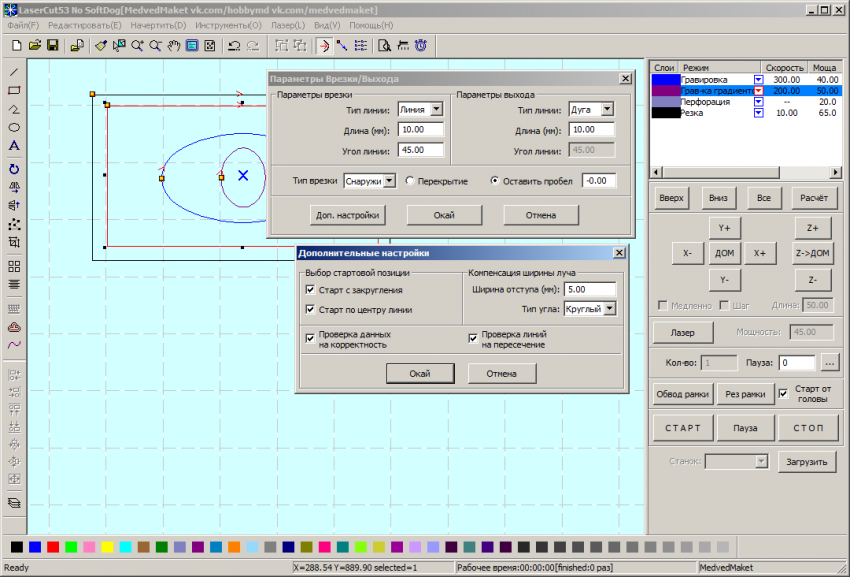This screenshot has width=850, height=577.
Task: Toggle 'Проверка линий на пересечение' checkbox
Action: (473, 338)
